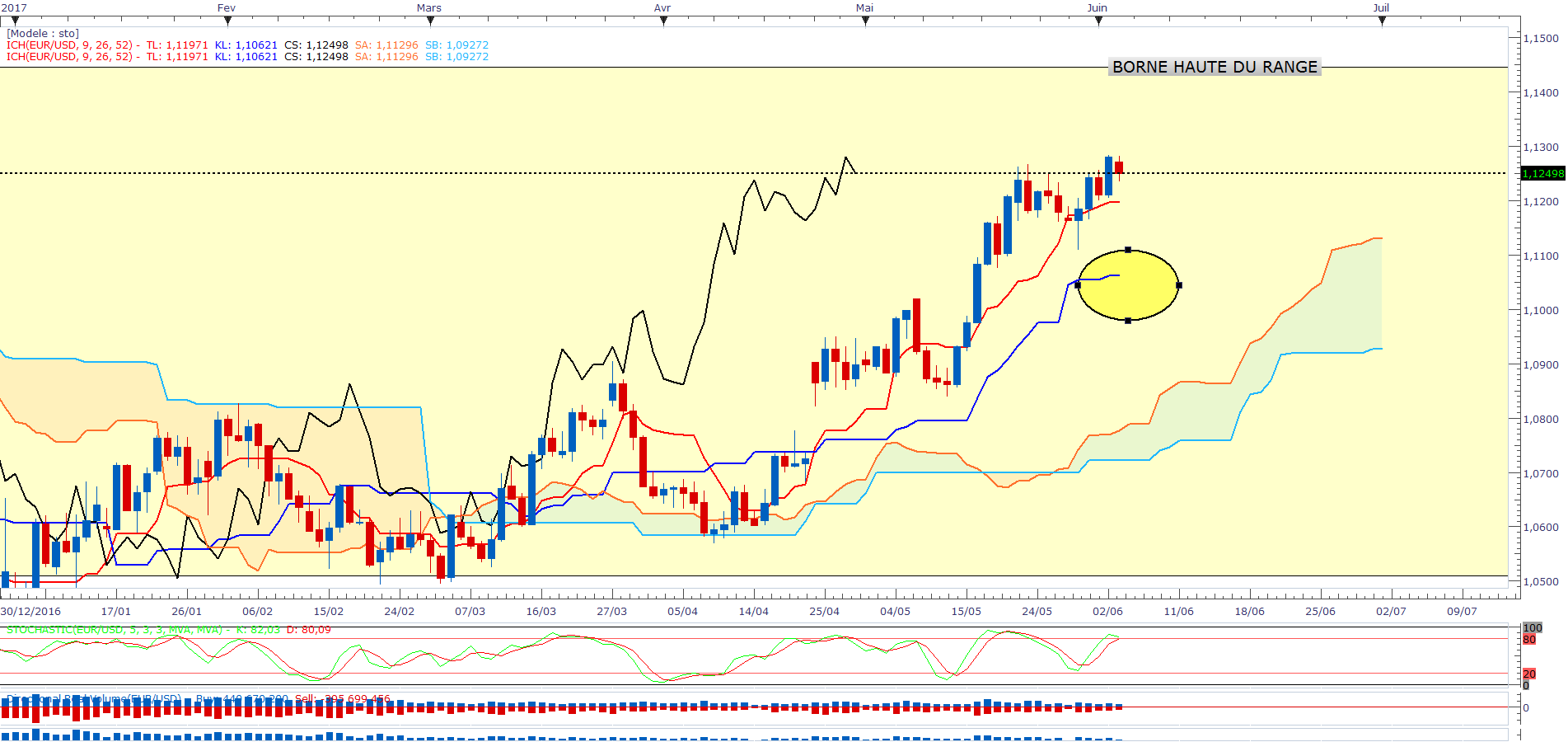Click the 02/06 date axis label
Image resolution: width=1568 pixels, height=742 pixels.
1108,612
